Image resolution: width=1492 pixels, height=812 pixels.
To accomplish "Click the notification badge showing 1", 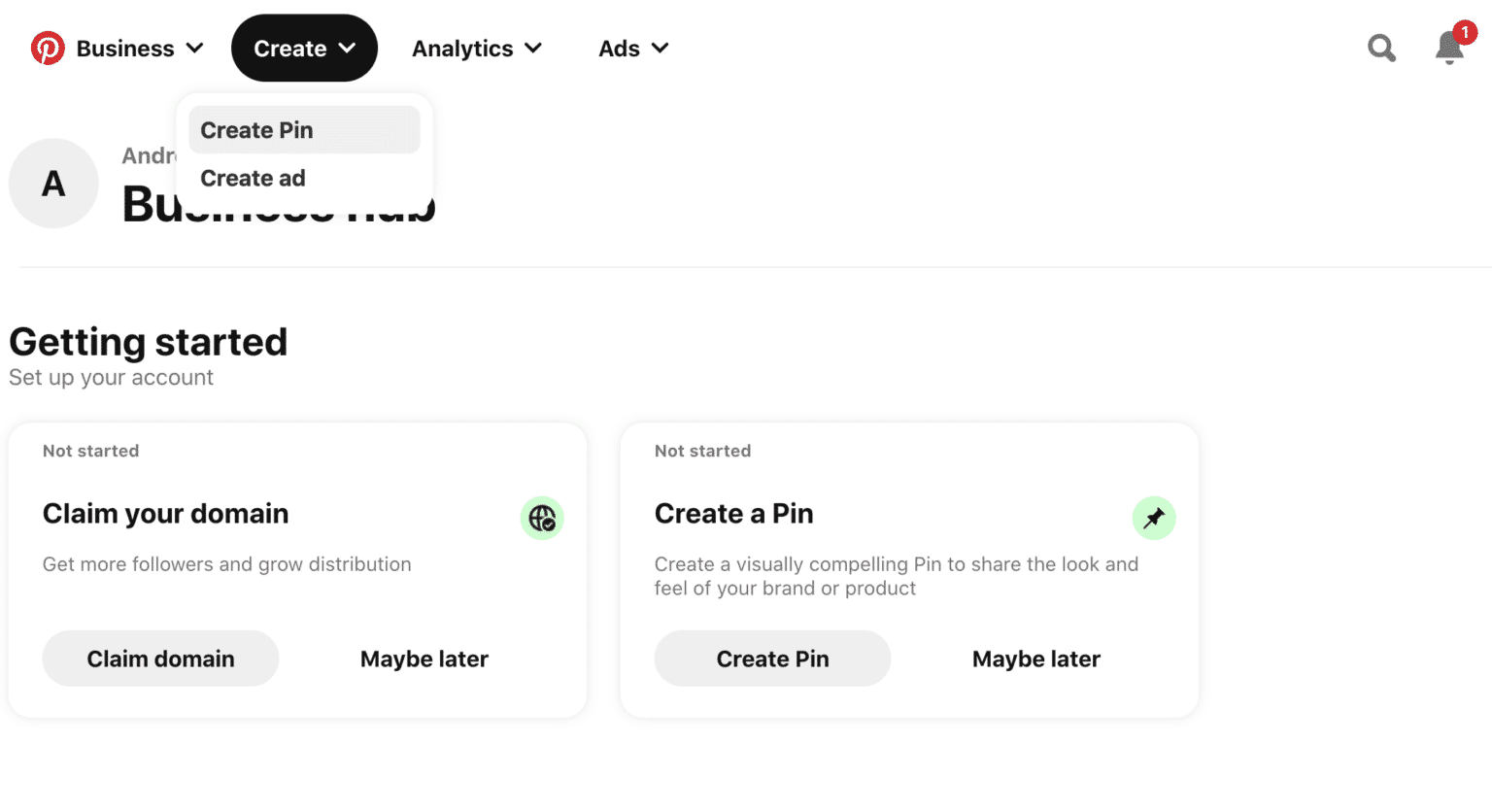I will pos(1465,31).
